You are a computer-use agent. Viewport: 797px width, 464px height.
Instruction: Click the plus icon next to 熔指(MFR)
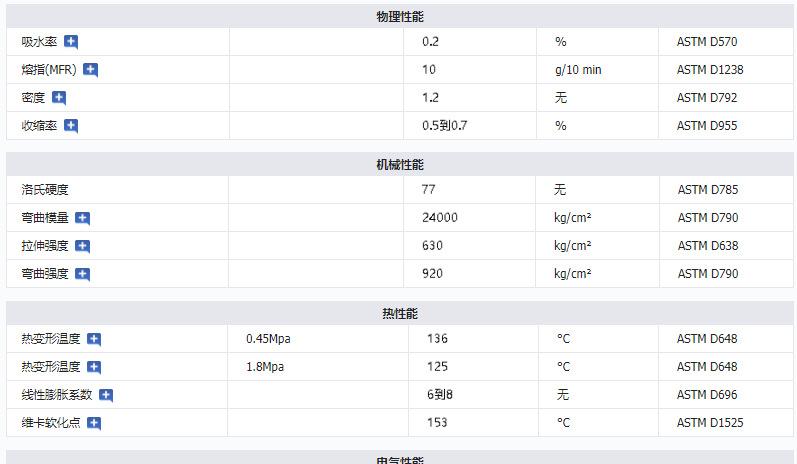coord(91,70)
